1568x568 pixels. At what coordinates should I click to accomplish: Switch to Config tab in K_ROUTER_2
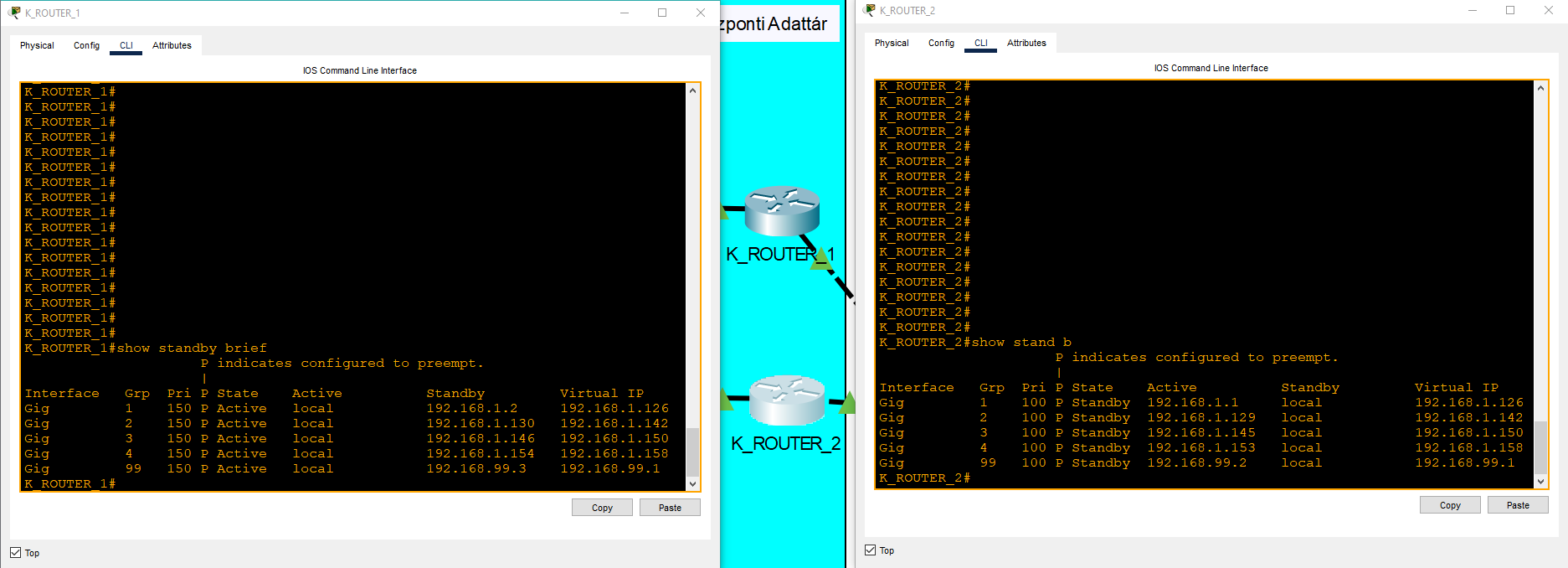941,43
